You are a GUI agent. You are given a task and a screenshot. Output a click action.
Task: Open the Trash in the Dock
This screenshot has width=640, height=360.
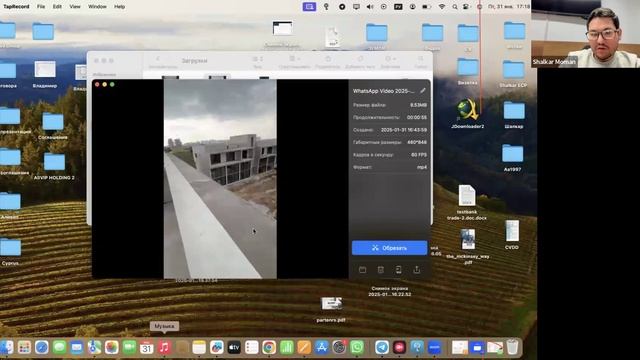(x=512, y=347)
